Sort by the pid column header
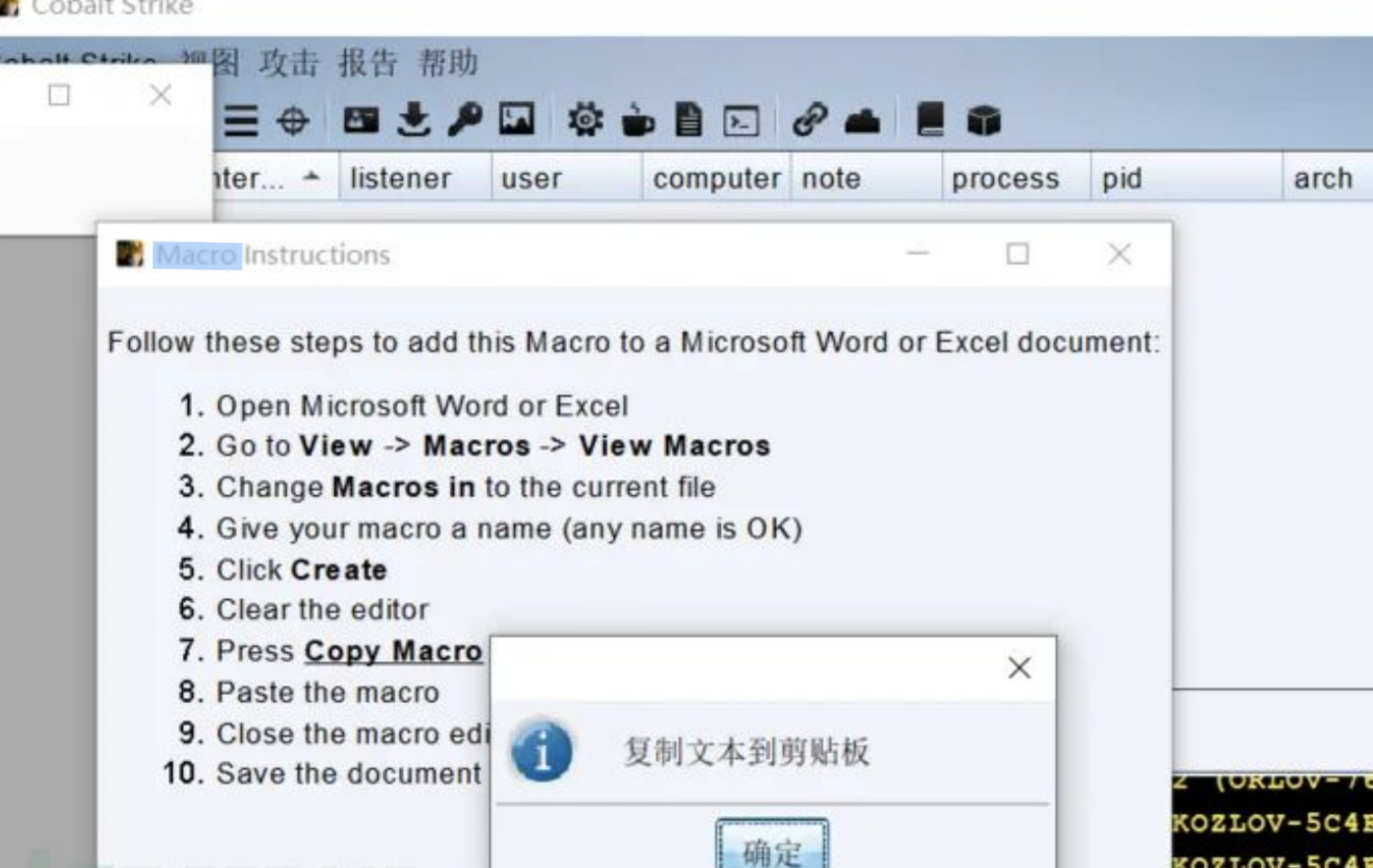Viewport: 1373px width, 868px height. 1187,178
